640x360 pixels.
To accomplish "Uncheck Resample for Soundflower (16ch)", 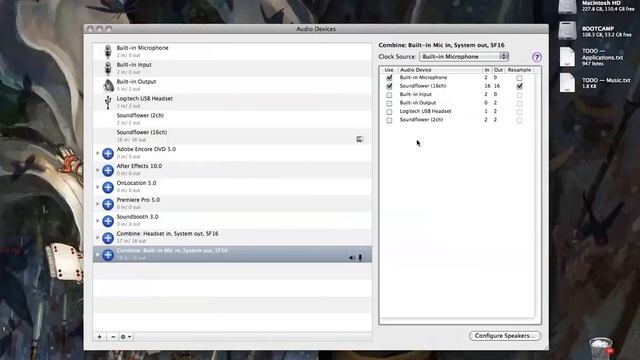I will pyautogui.click(x=519, y=86).
